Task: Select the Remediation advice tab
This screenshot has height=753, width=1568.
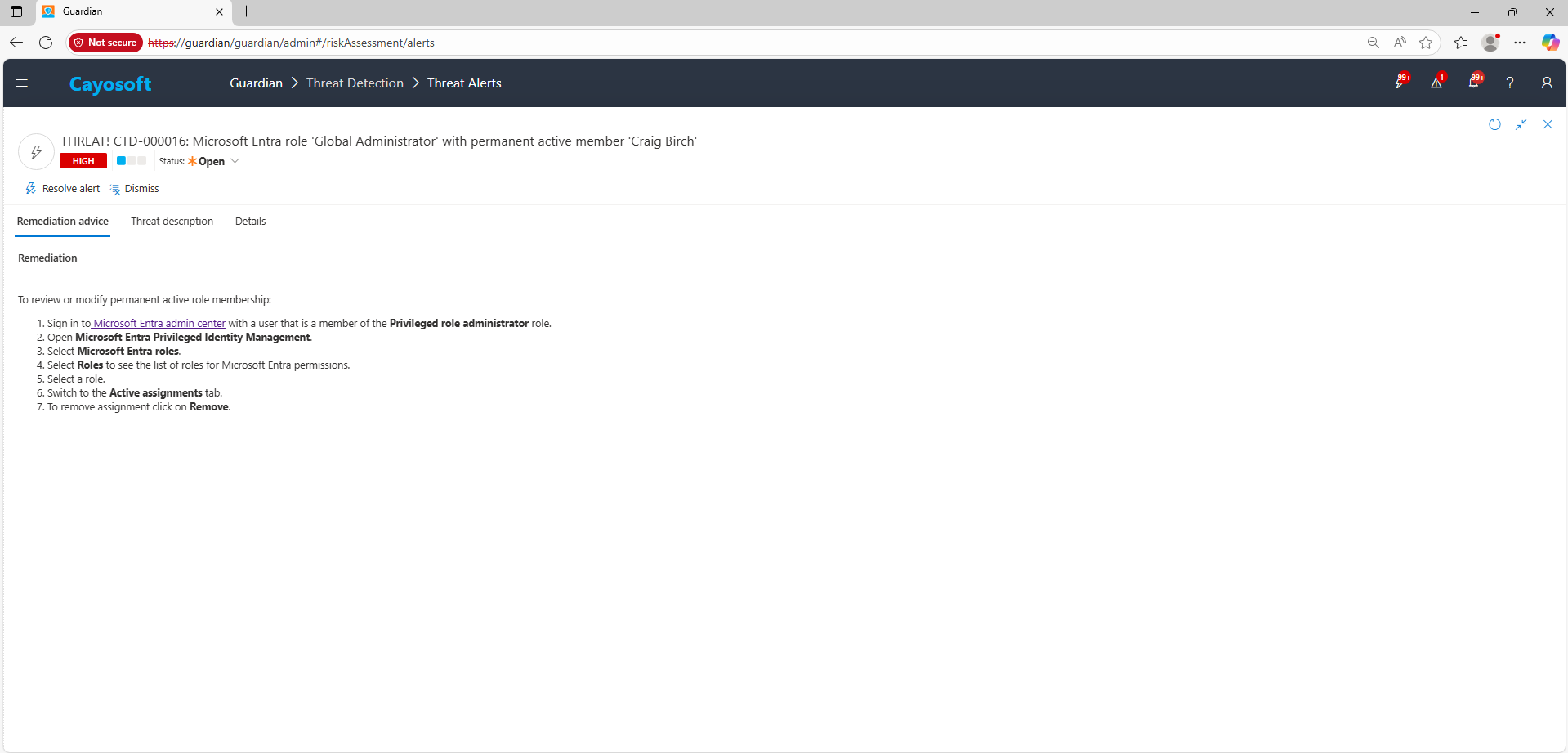Action: coord(63,222)
